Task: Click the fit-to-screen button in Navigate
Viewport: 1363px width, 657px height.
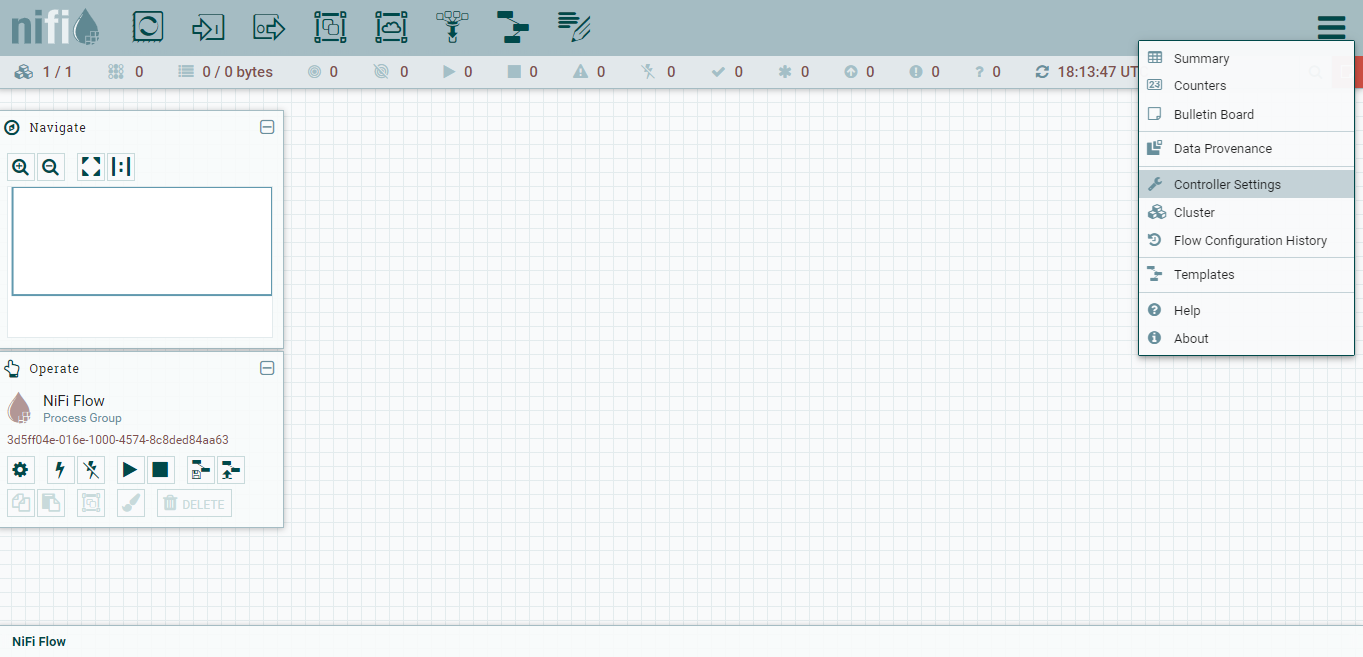Action: click(91, 167)
